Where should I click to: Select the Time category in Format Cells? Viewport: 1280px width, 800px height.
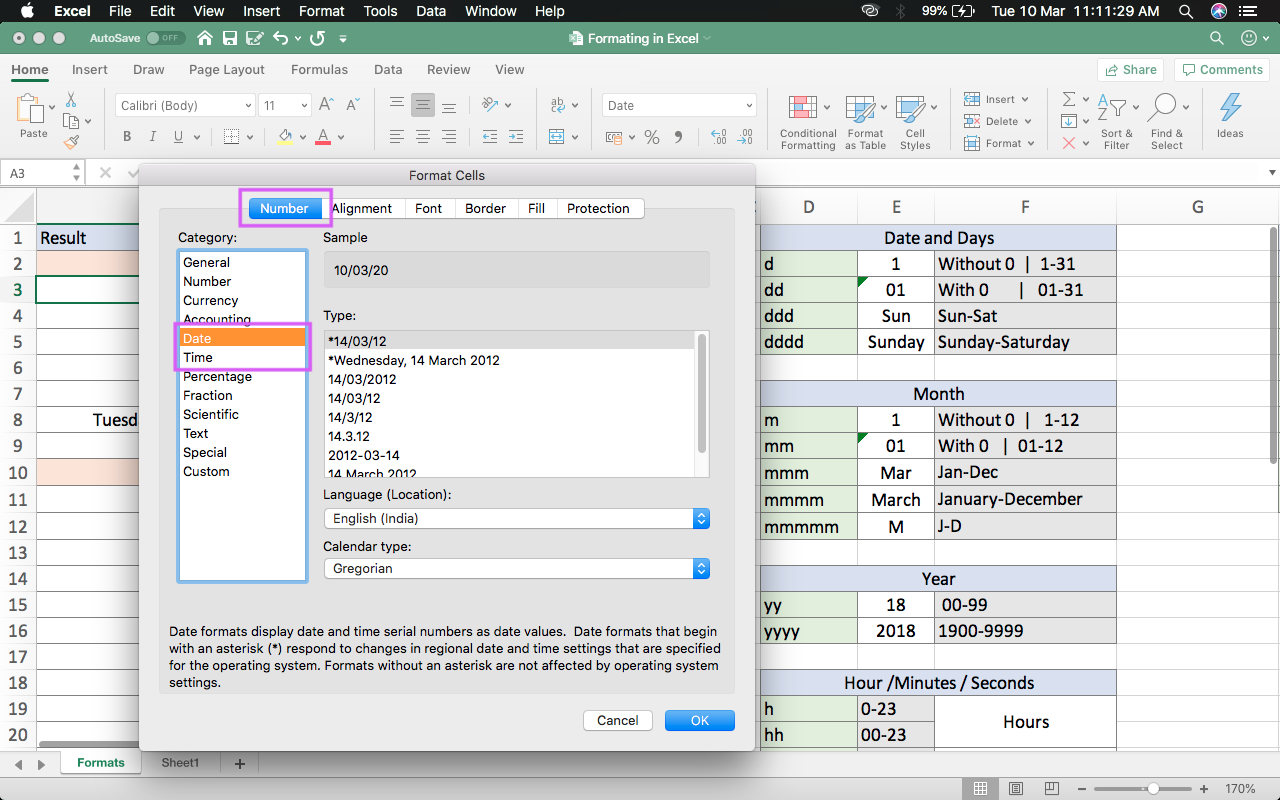(197, 357)
